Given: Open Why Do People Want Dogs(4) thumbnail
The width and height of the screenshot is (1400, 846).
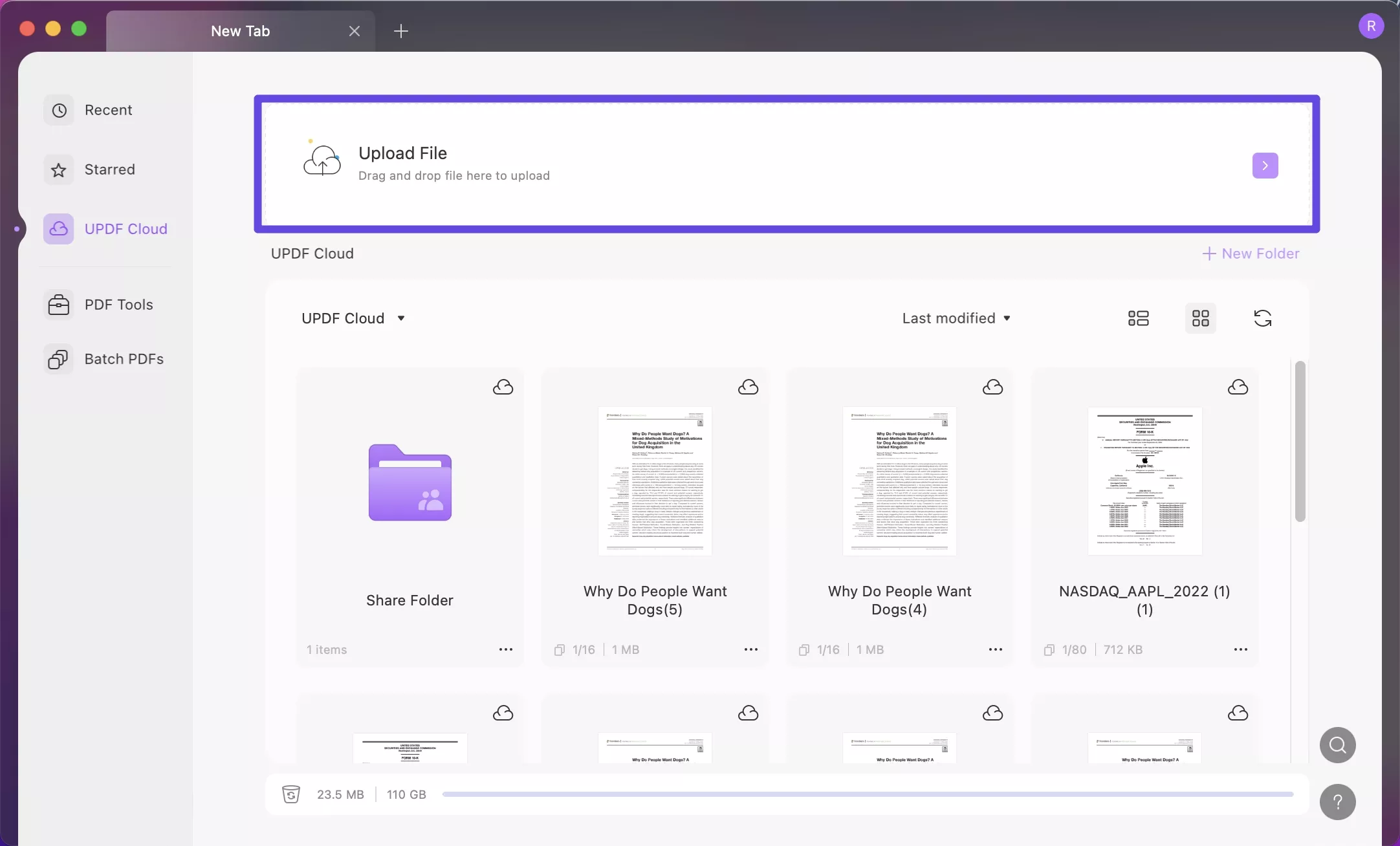Looking at the screenshot, I should [x=899, y=481].
